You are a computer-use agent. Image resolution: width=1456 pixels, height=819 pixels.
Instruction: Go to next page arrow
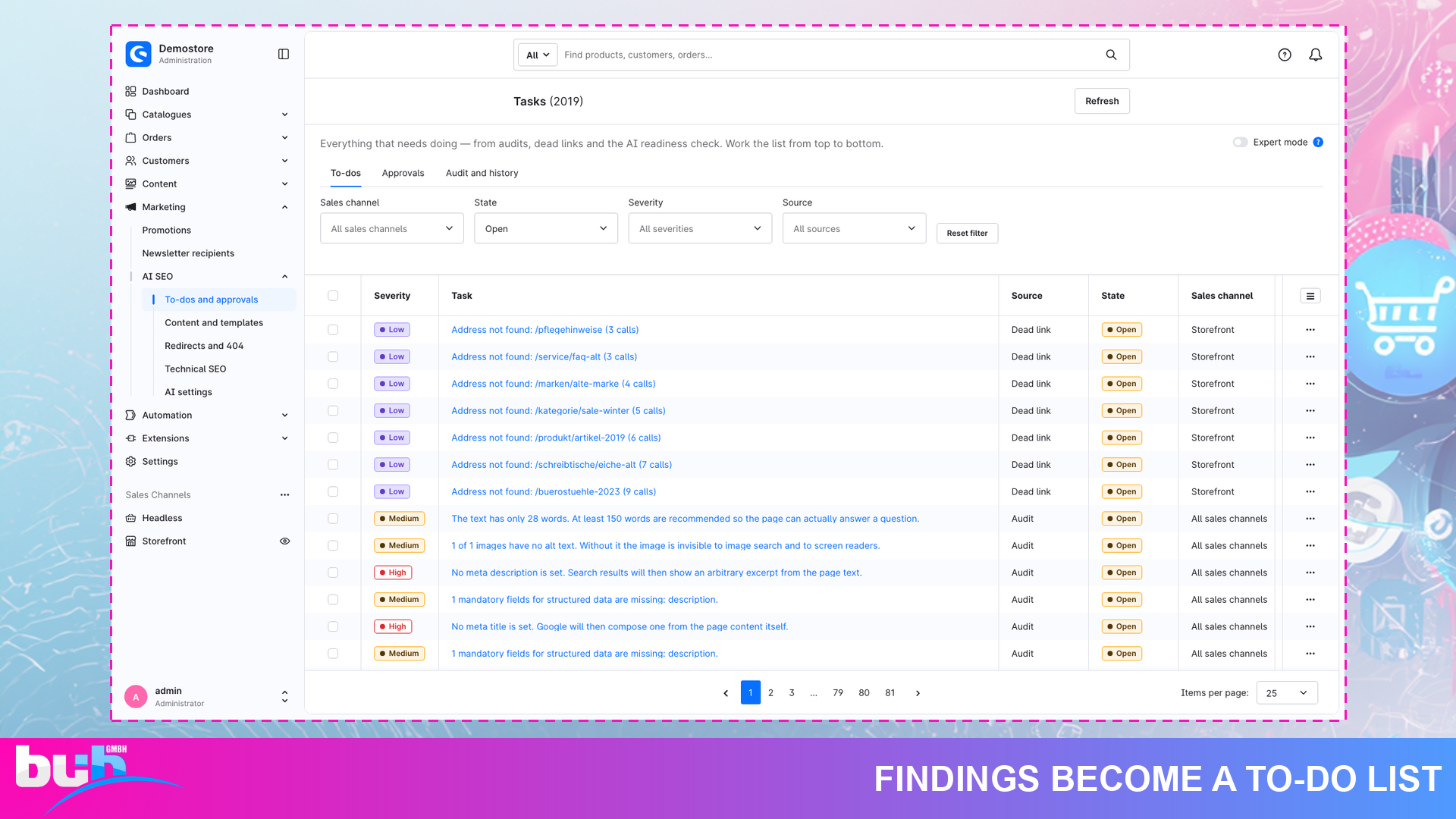click(918, 693)
